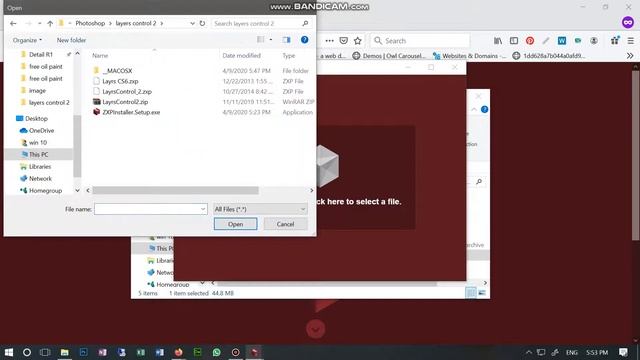This screenshot has height=360, width=640.
Task: Click the Cancel button
Action: point(285,224)
